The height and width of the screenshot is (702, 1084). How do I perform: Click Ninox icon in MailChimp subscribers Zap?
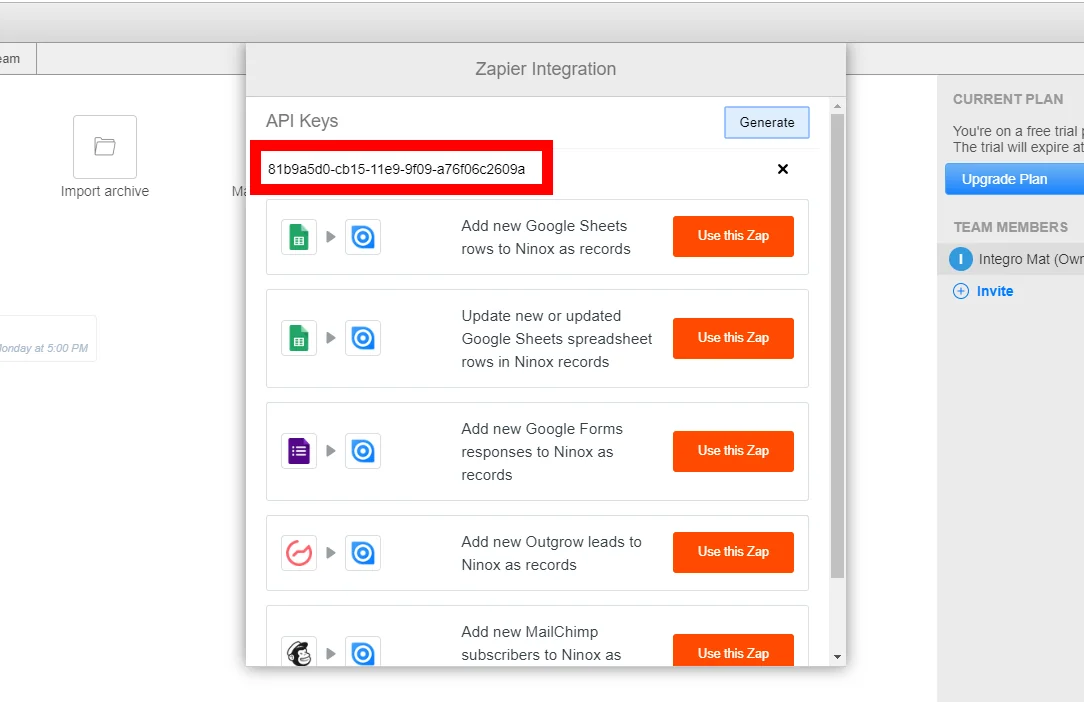(363, 652)
